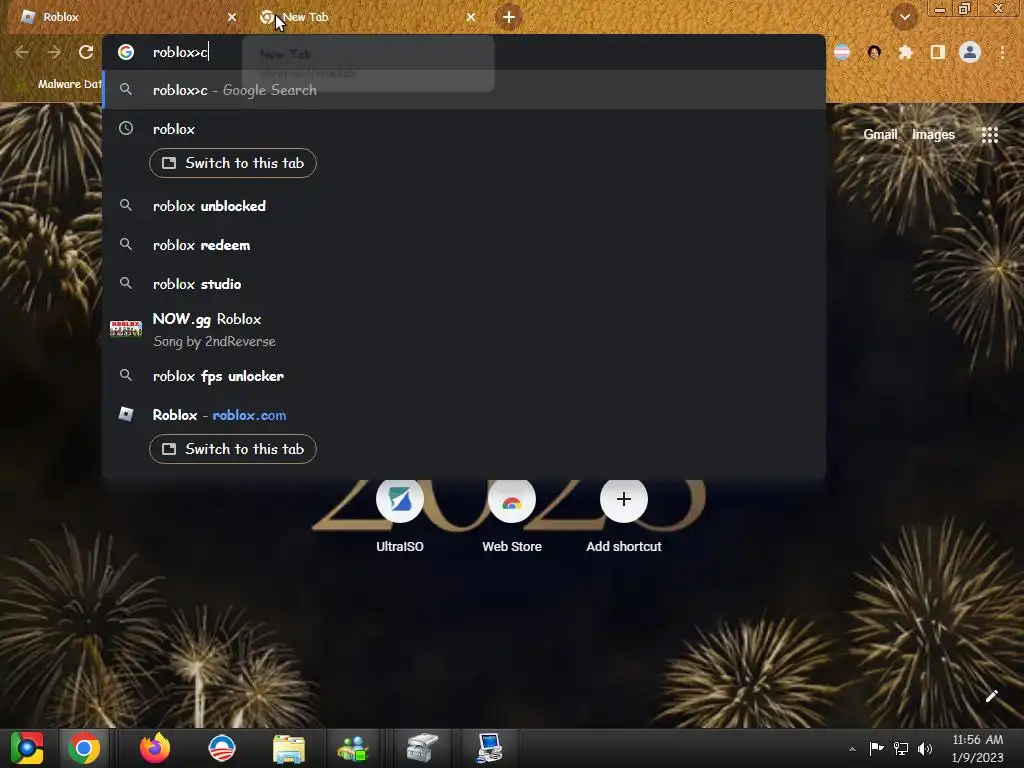Select the 'roblox>c - Google Search' suggestion
The width and height of the screenshot is (1024, 768).
(x=464, y=90)
